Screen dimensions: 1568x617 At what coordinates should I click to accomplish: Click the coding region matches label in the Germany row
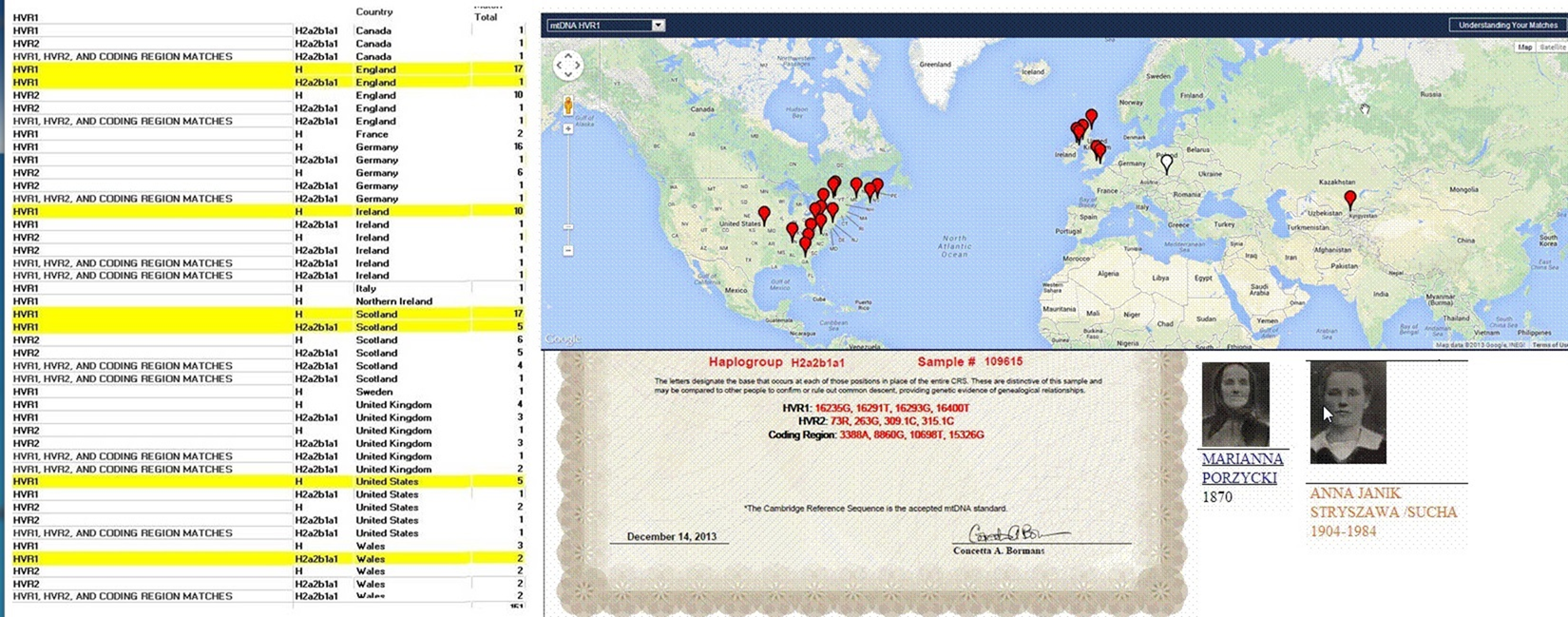click(x=123, y=199)
